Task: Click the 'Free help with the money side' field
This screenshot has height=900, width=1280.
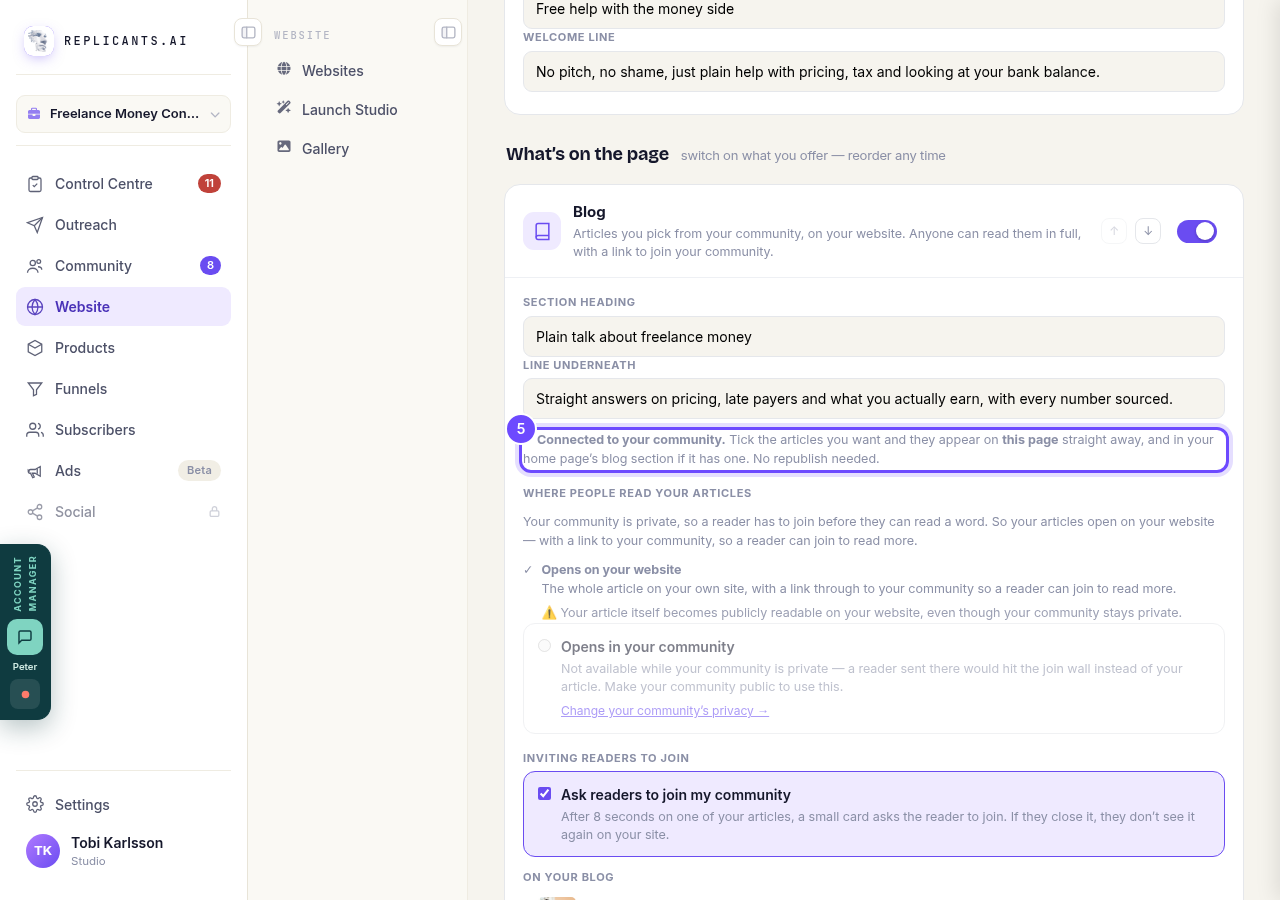Action: pos(874,12)
